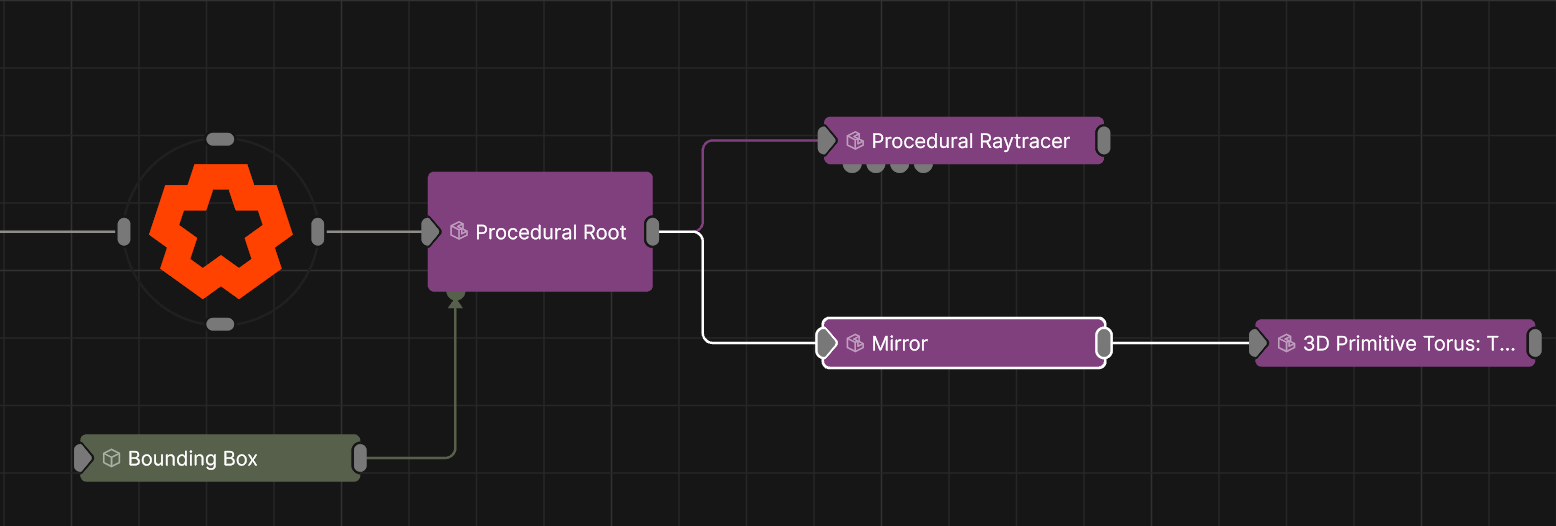Click the cube icon on Procedural Raytracer
Screen dimensions: 1556x526
coord(855,141)
